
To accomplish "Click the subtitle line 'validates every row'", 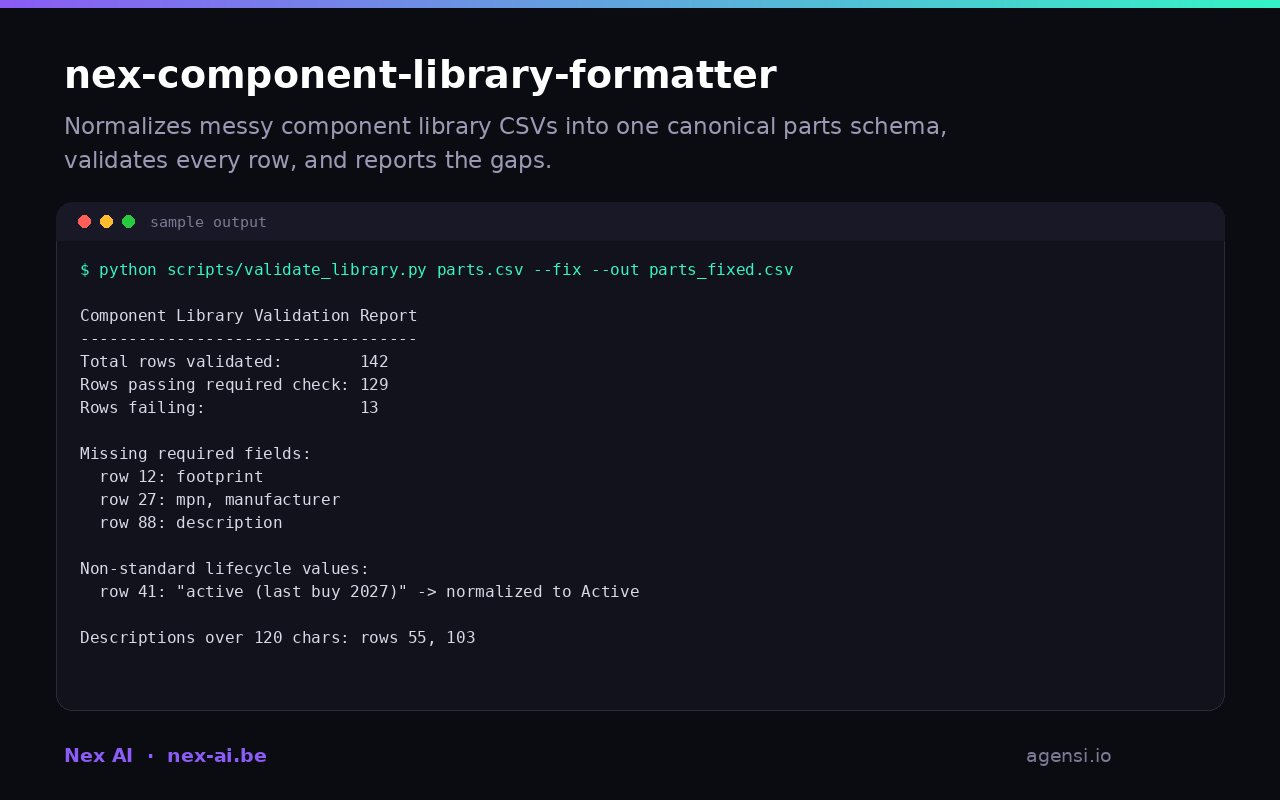I will (x=308, y=161).
